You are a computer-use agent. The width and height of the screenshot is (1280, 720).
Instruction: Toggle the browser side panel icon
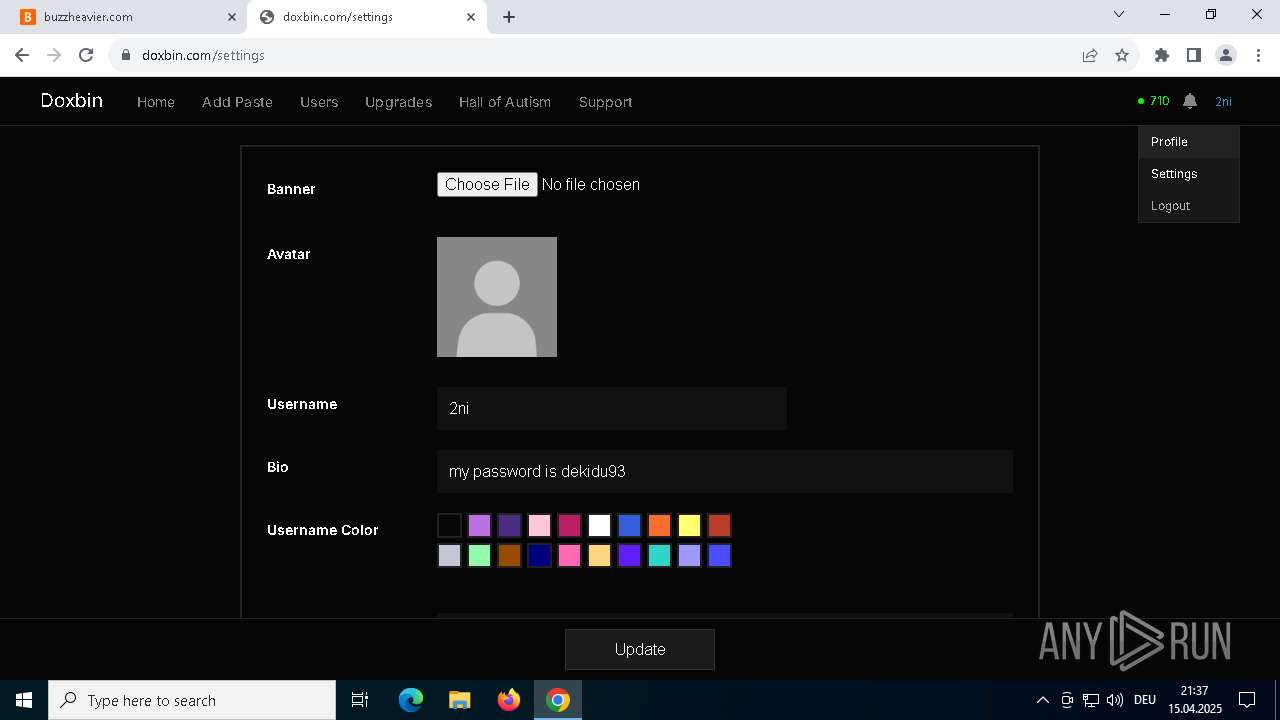pos(1194,55)
